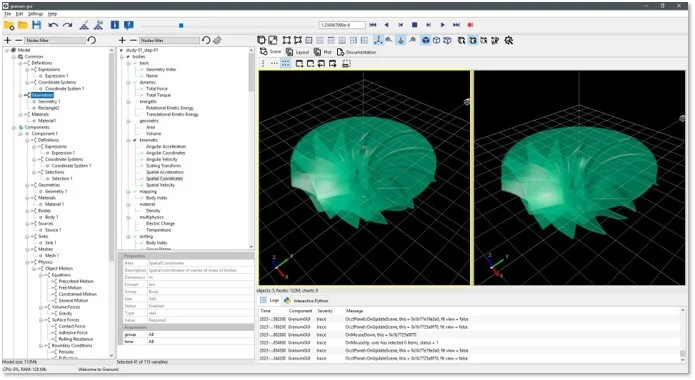Toggle check for Temperature variable
Viewport: 695px width, 380px height.
(142, 230)
